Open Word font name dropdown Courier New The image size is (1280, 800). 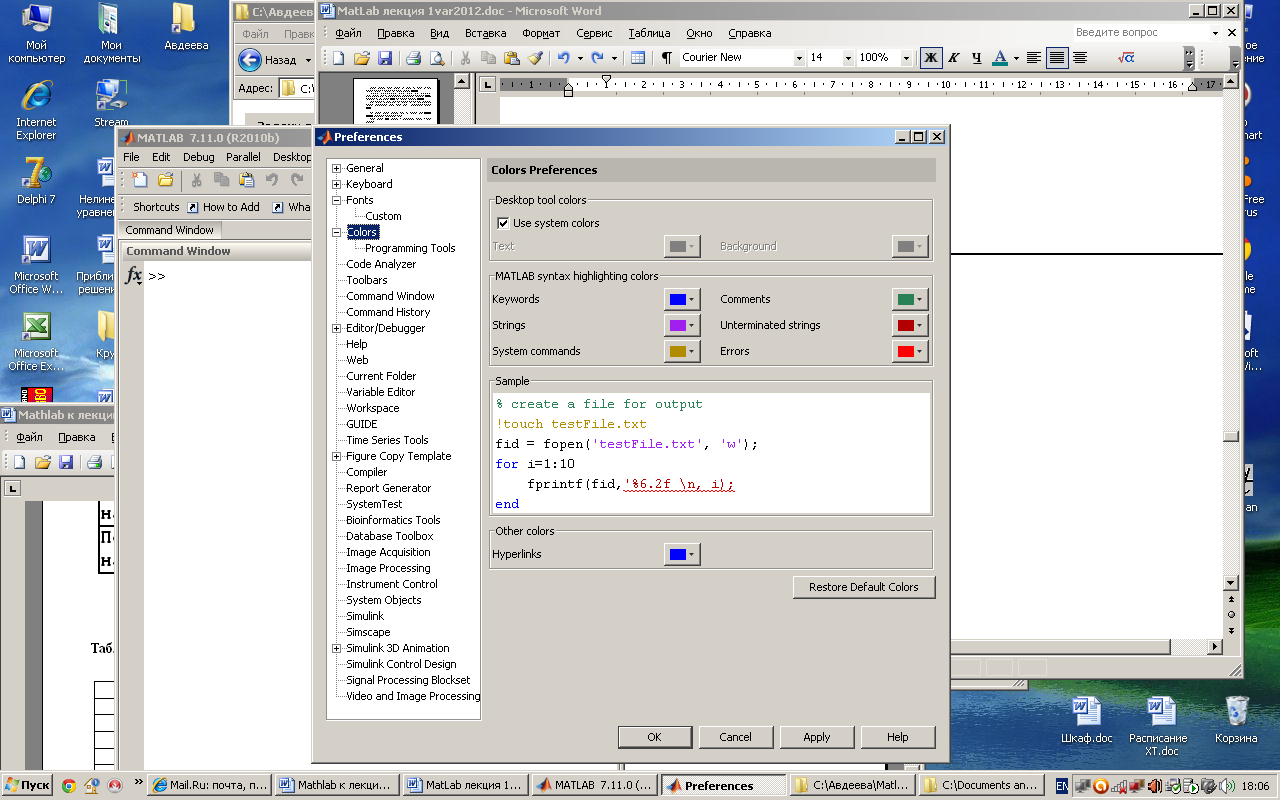coord(799,58)
